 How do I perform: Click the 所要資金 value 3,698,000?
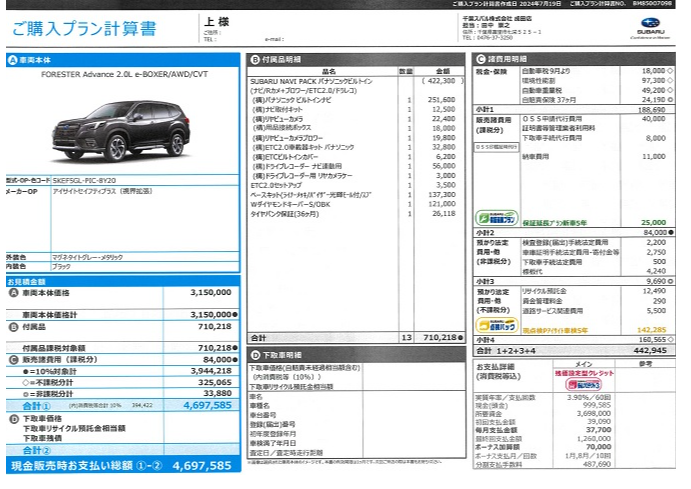(x=594, y=414)
